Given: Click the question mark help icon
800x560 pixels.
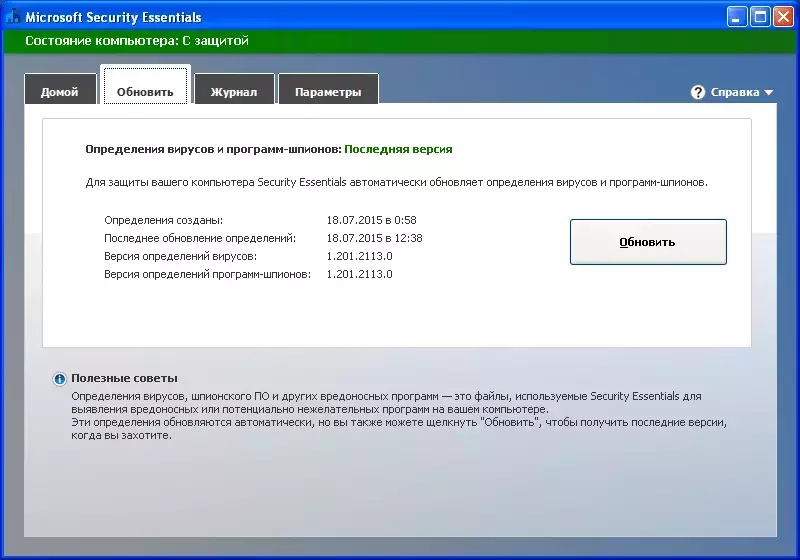Looking at the screenshot, I should [x=697, y=92].
